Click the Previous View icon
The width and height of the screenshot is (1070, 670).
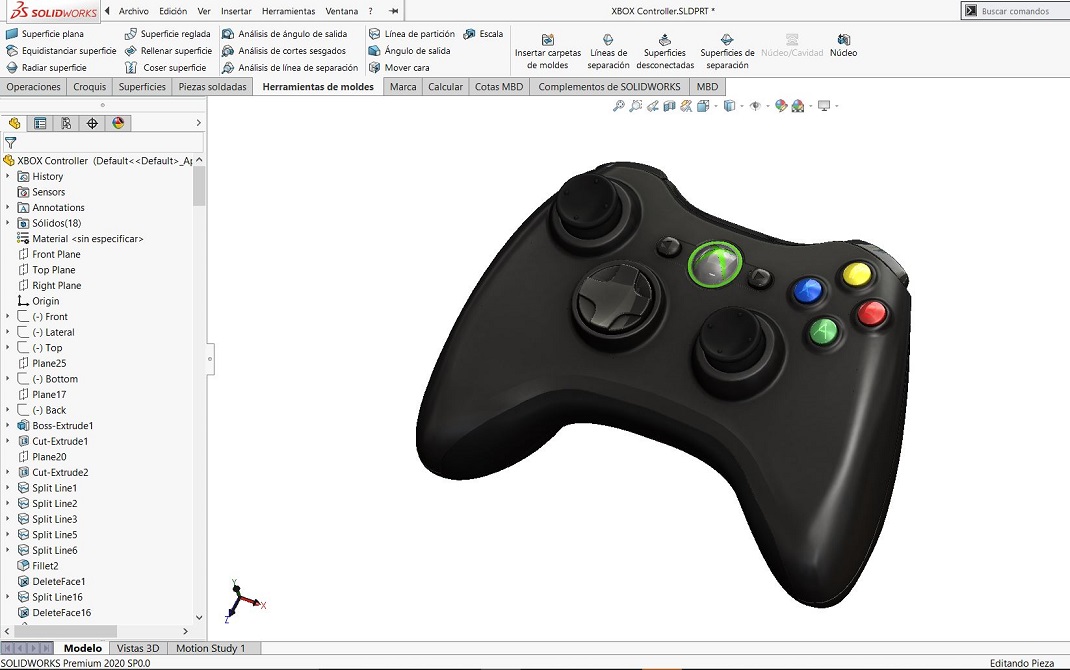pyautogui.click(x=652, y=106)
